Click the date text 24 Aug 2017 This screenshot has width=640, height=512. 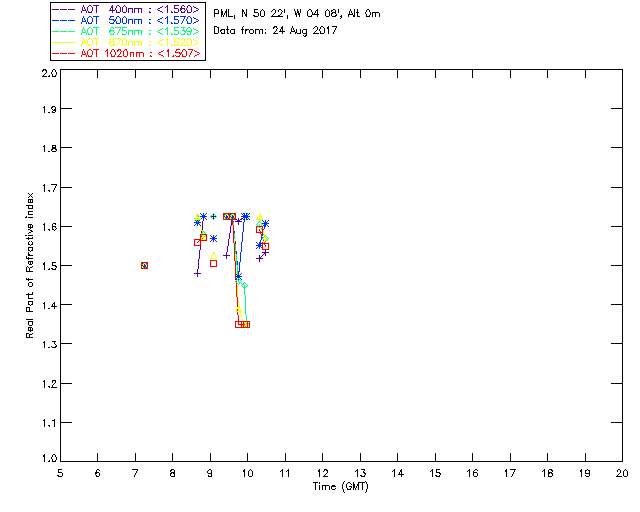coord(305,31)
